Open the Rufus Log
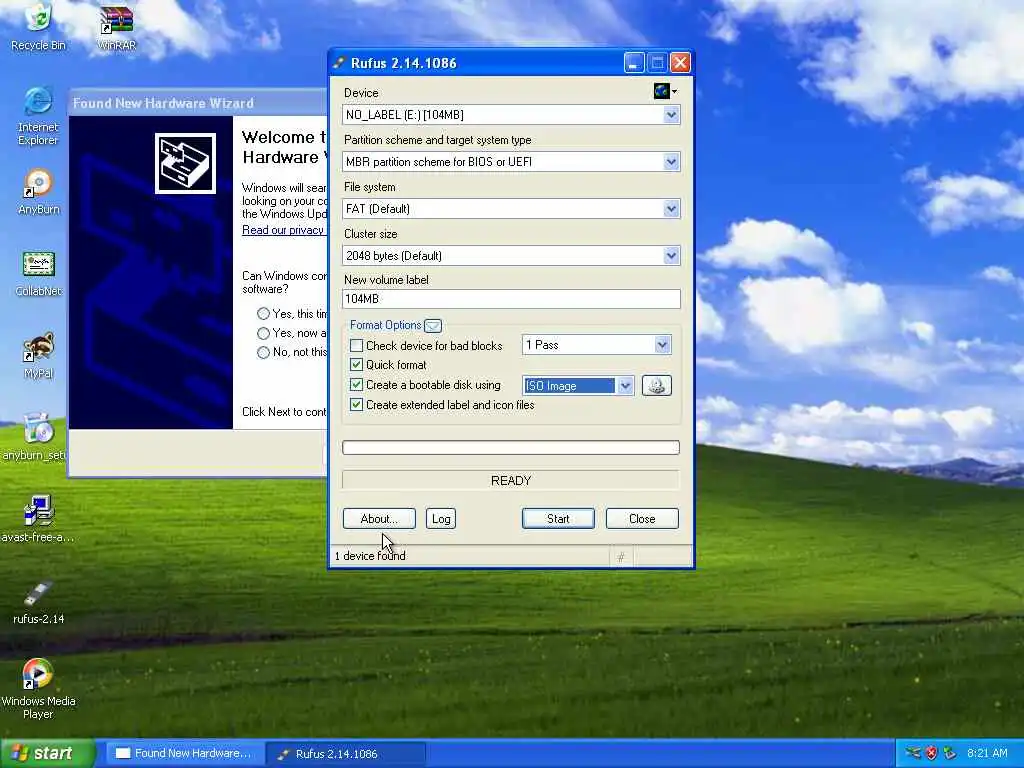The width and height of the screenshot is (1024, 768). pyautogui.click(x=441, y=519)
